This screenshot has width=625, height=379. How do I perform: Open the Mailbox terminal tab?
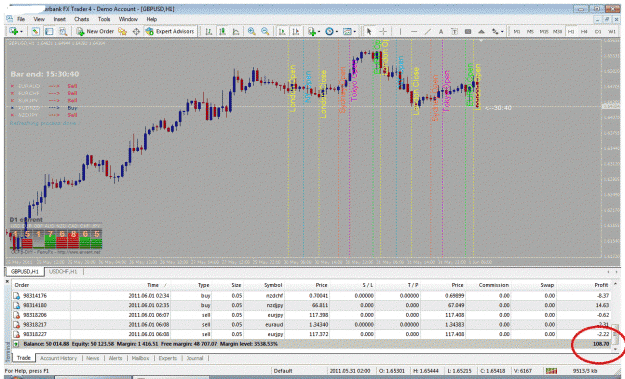pyautogui.click(x=140, y=358)
